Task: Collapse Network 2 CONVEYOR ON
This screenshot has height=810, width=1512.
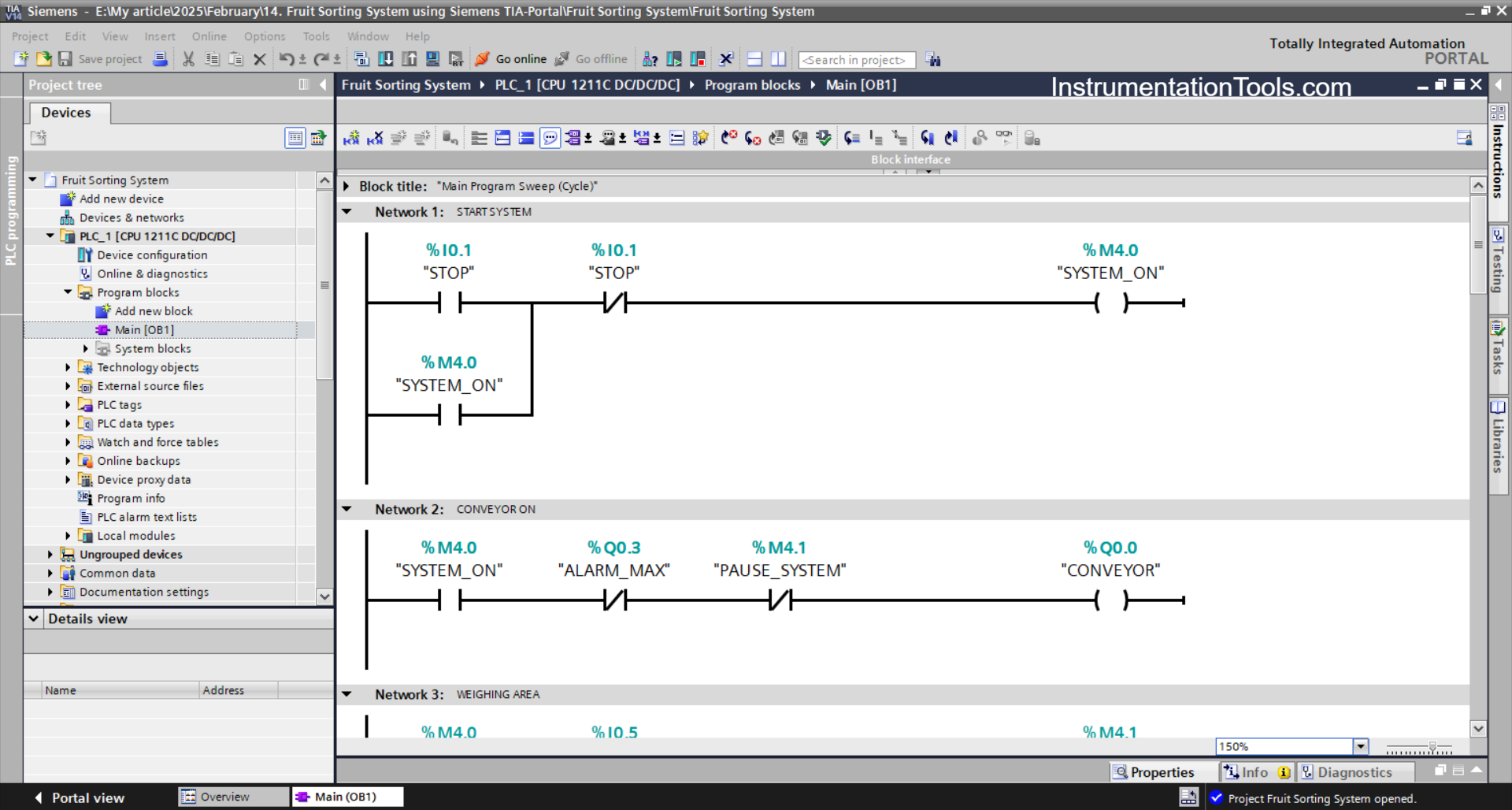Action: click(346, 509)
